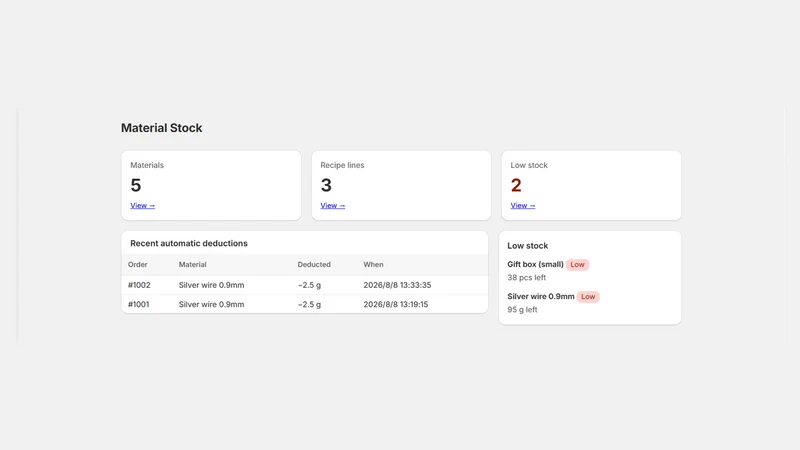Click the Deducted column header

314,264
